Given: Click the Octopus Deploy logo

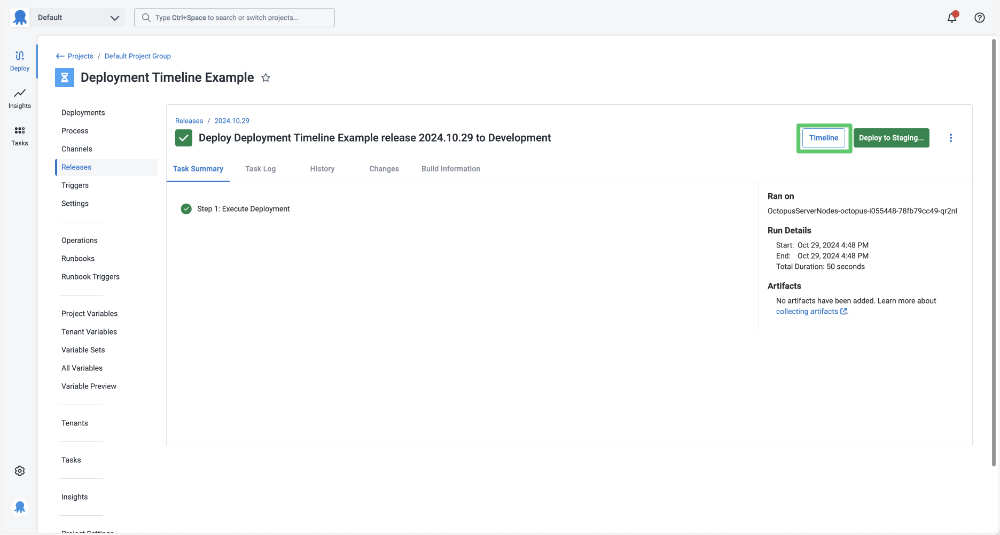Looking at the screenshot, I should 20,18.
